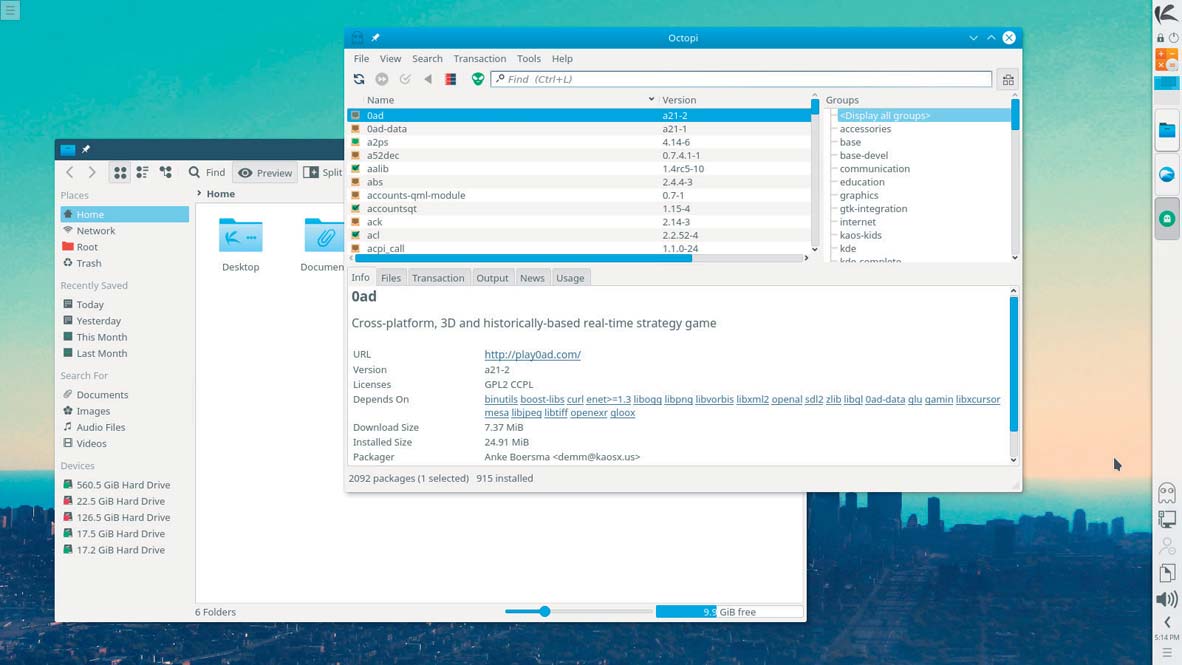
Task: Select the kaos-kids group
Action: click(860, 235)
